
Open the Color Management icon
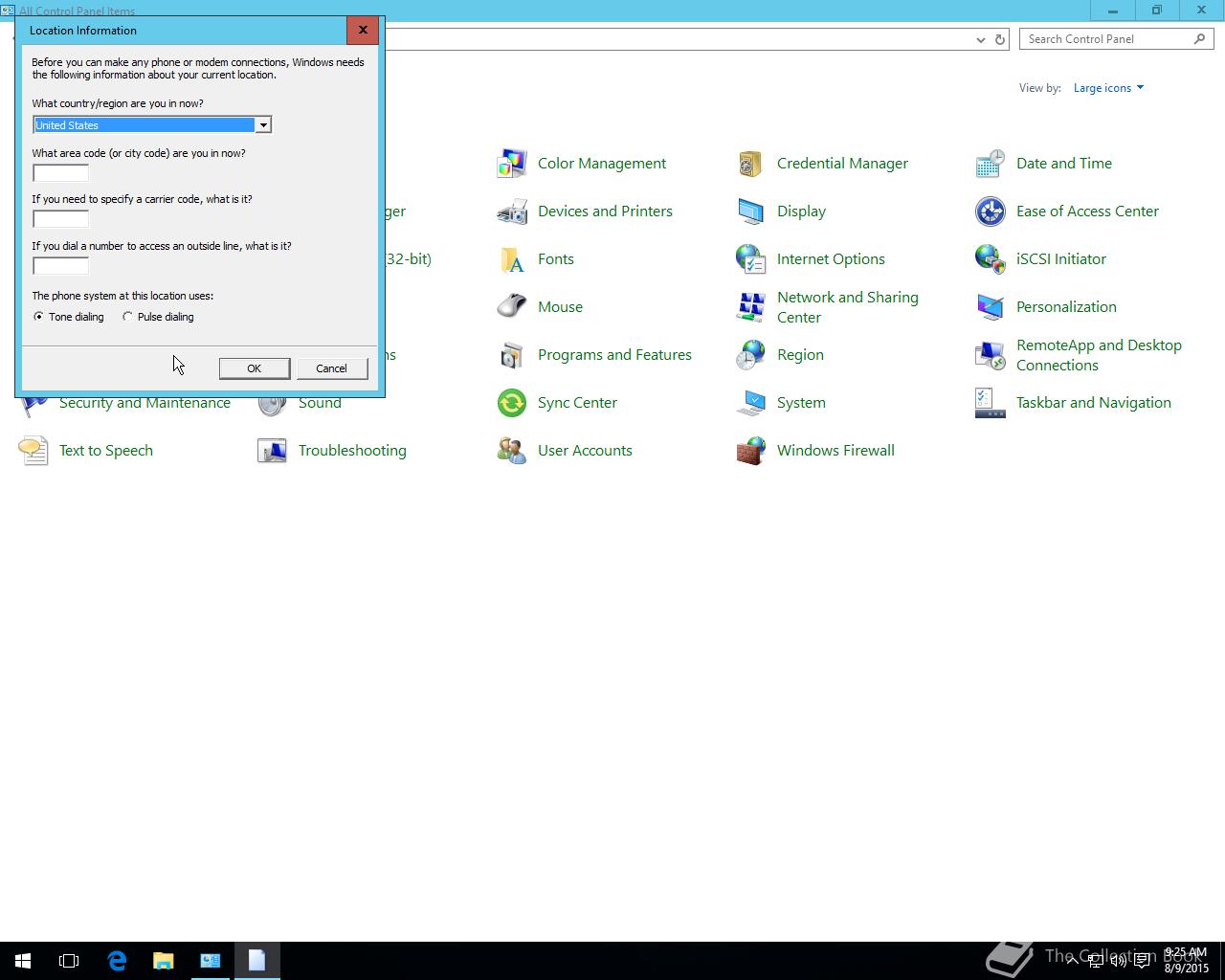point(512,164)
